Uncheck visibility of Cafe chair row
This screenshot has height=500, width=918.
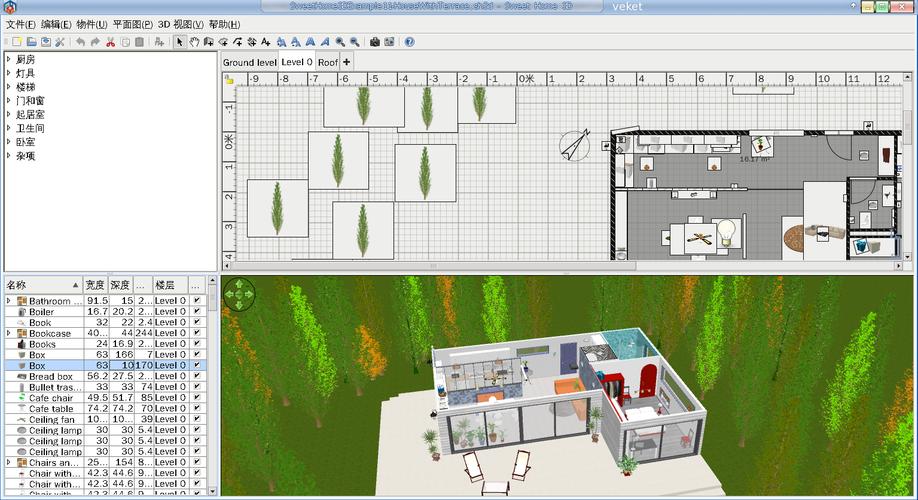point(196,397)
